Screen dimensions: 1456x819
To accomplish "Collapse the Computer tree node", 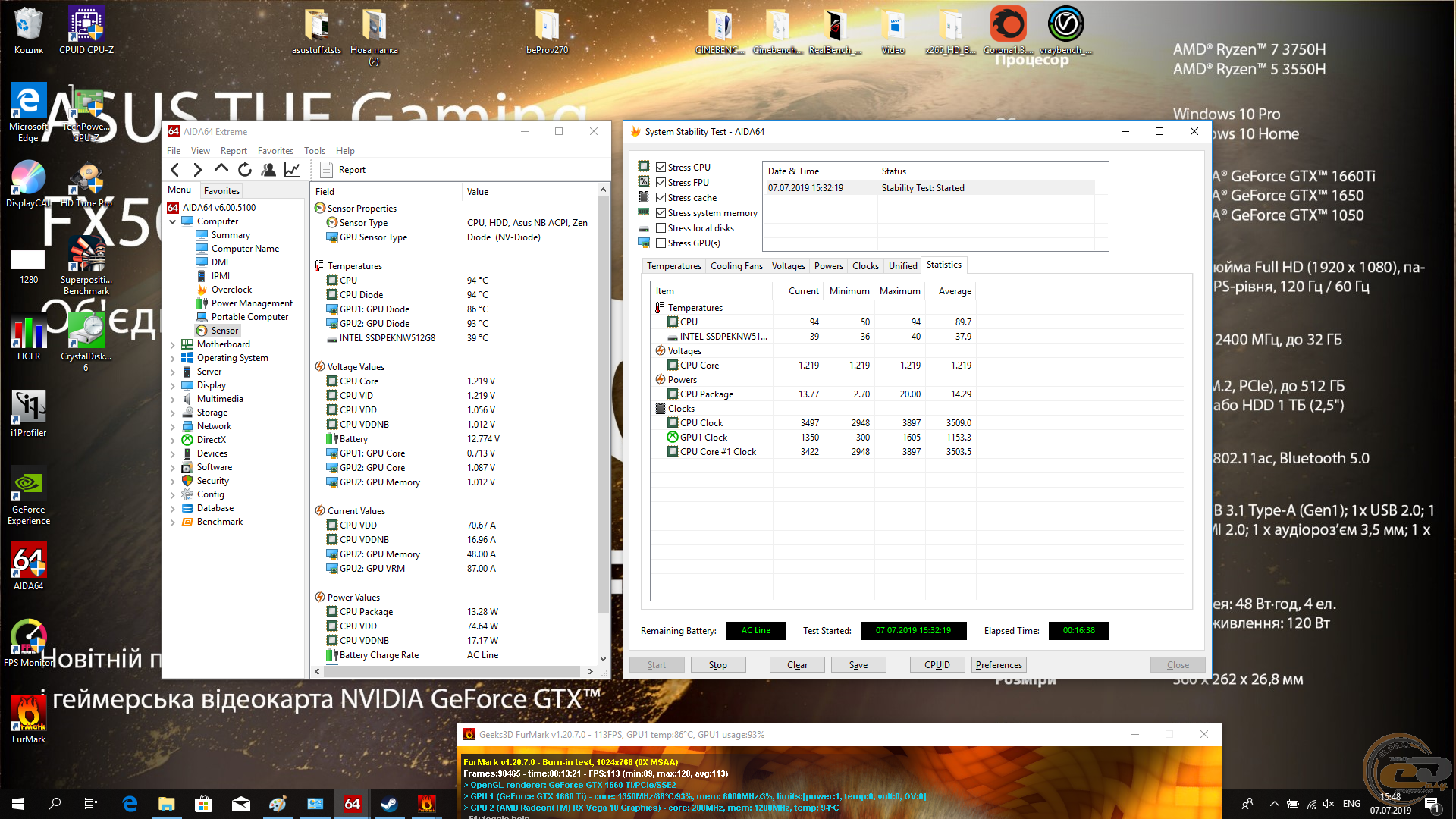I will click(173, 221).
